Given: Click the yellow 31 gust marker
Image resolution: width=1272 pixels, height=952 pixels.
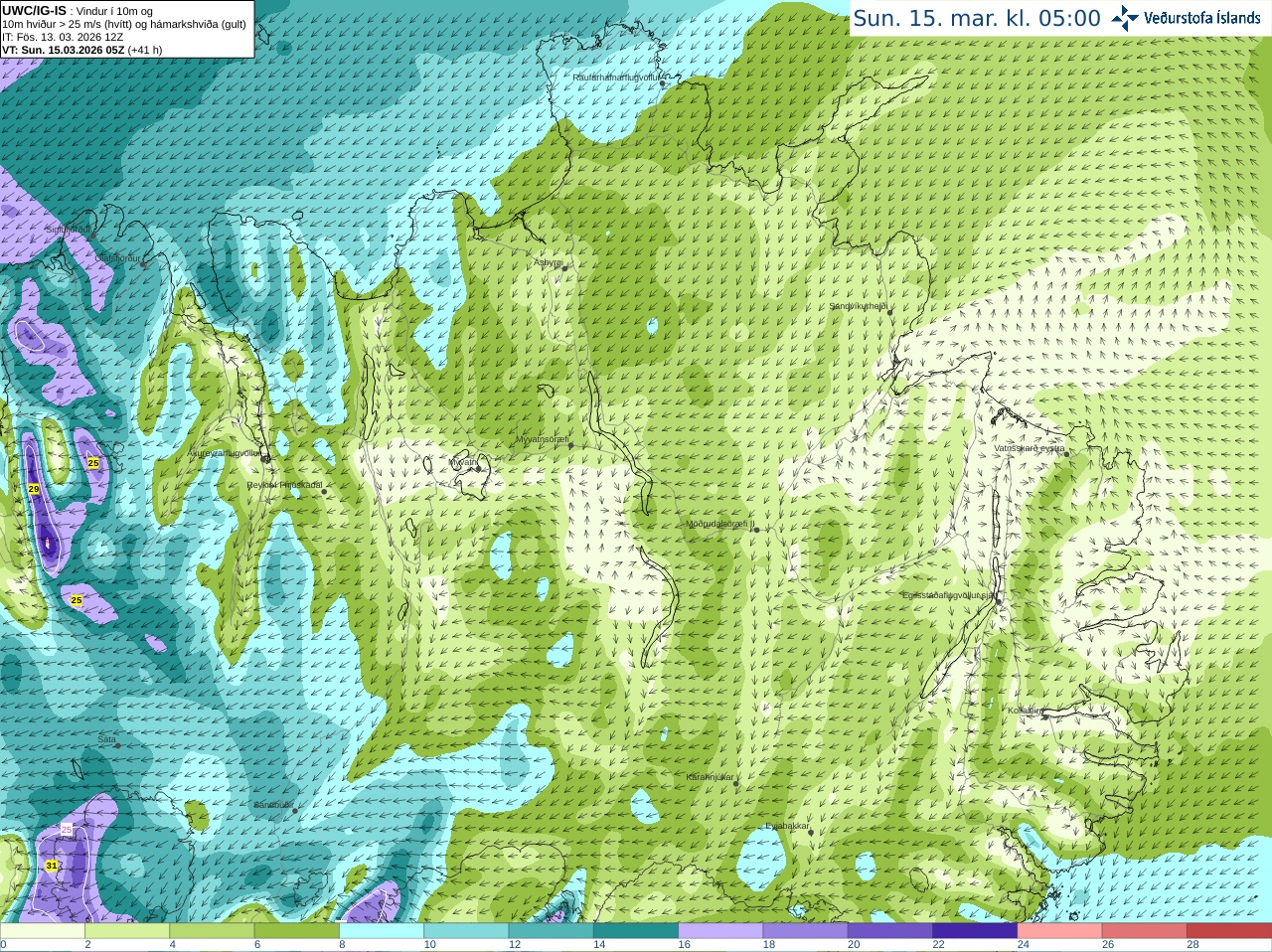Looking at the screenshot, I should [51, 866].
